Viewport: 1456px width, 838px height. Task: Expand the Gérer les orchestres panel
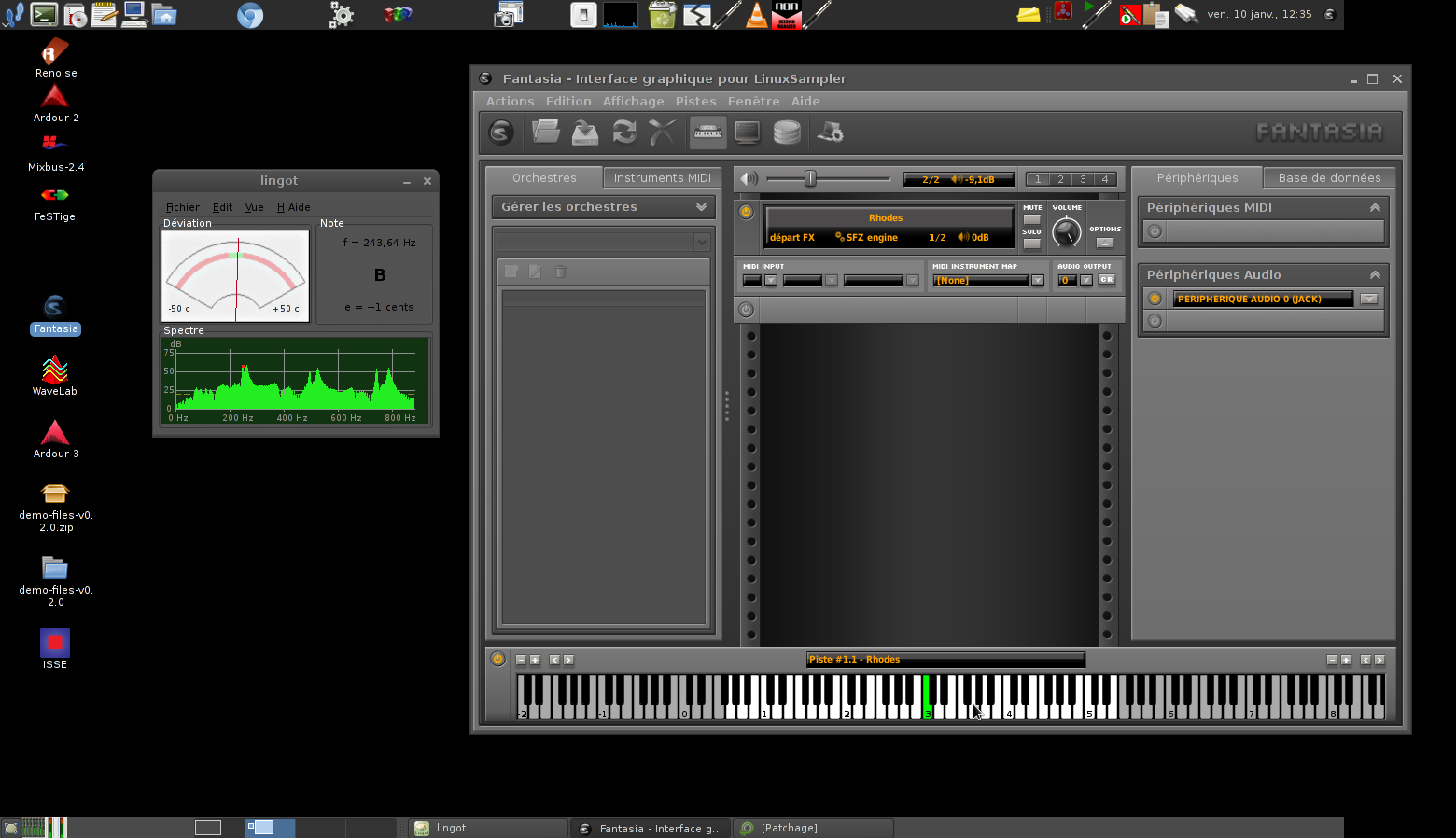pyautogui.click(x=701, y=207)
